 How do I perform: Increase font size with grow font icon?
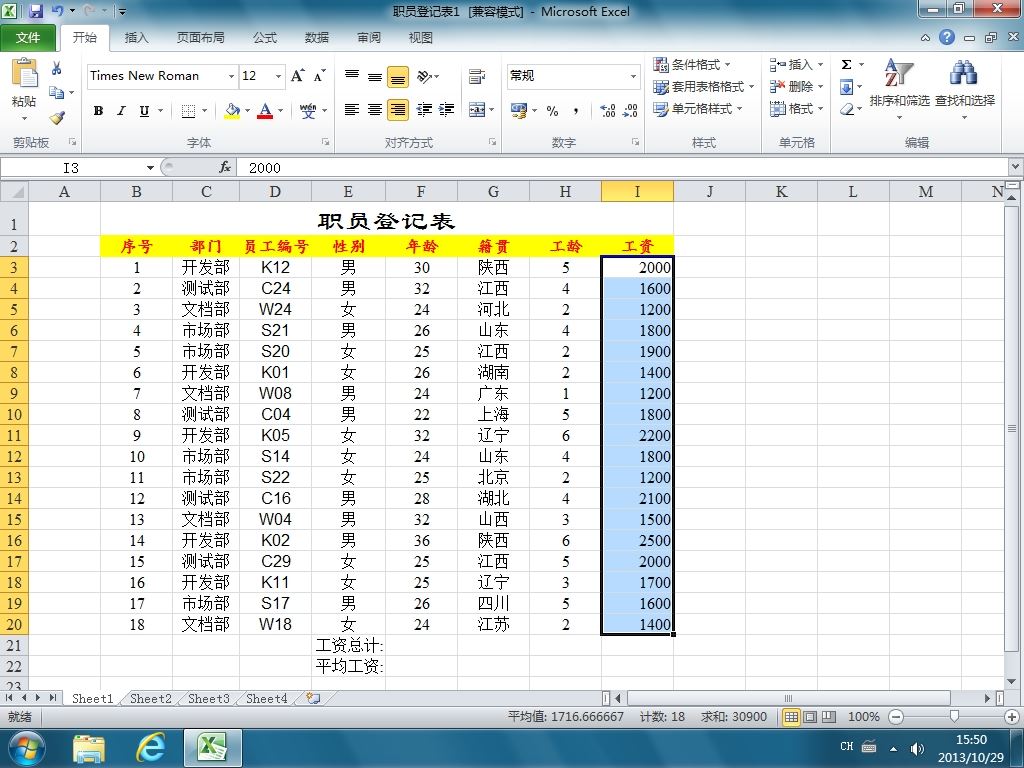pos(297,76)
